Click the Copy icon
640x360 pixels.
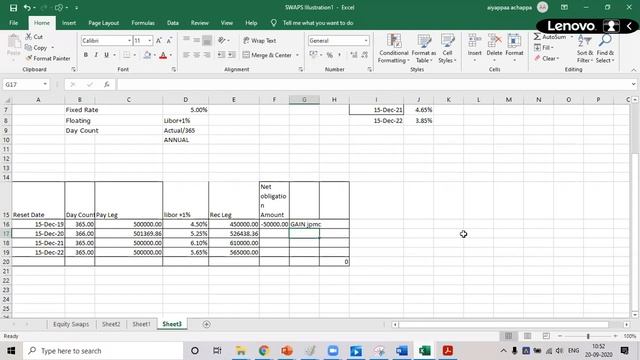28,48
